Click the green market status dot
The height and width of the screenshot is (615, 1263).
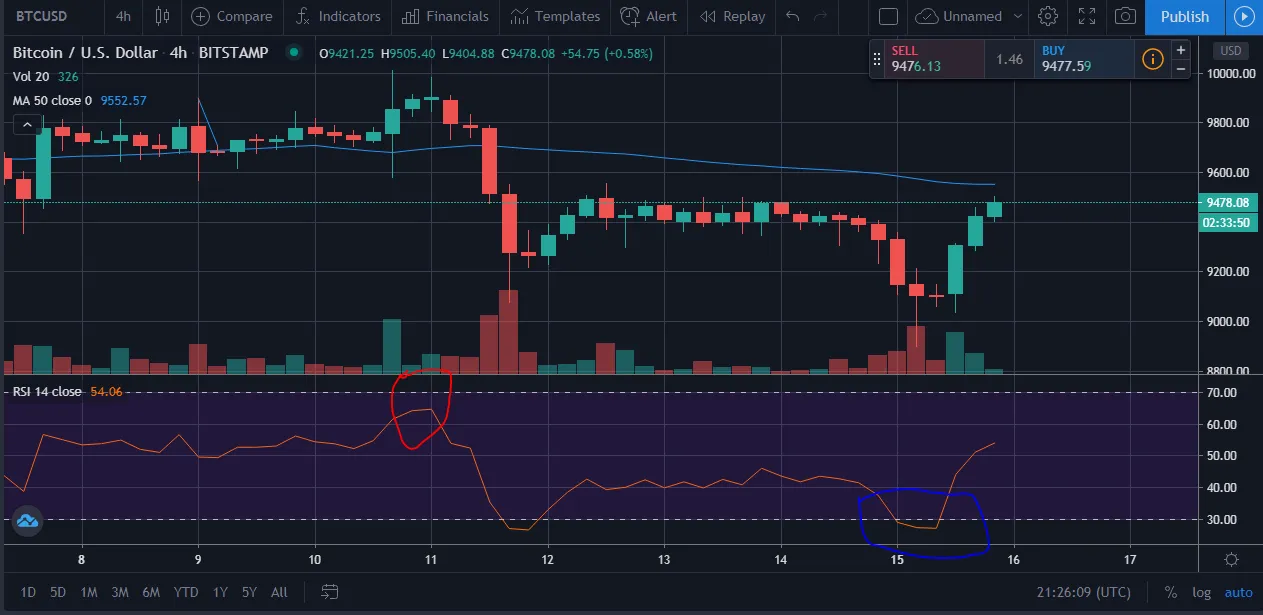(293, 52)
